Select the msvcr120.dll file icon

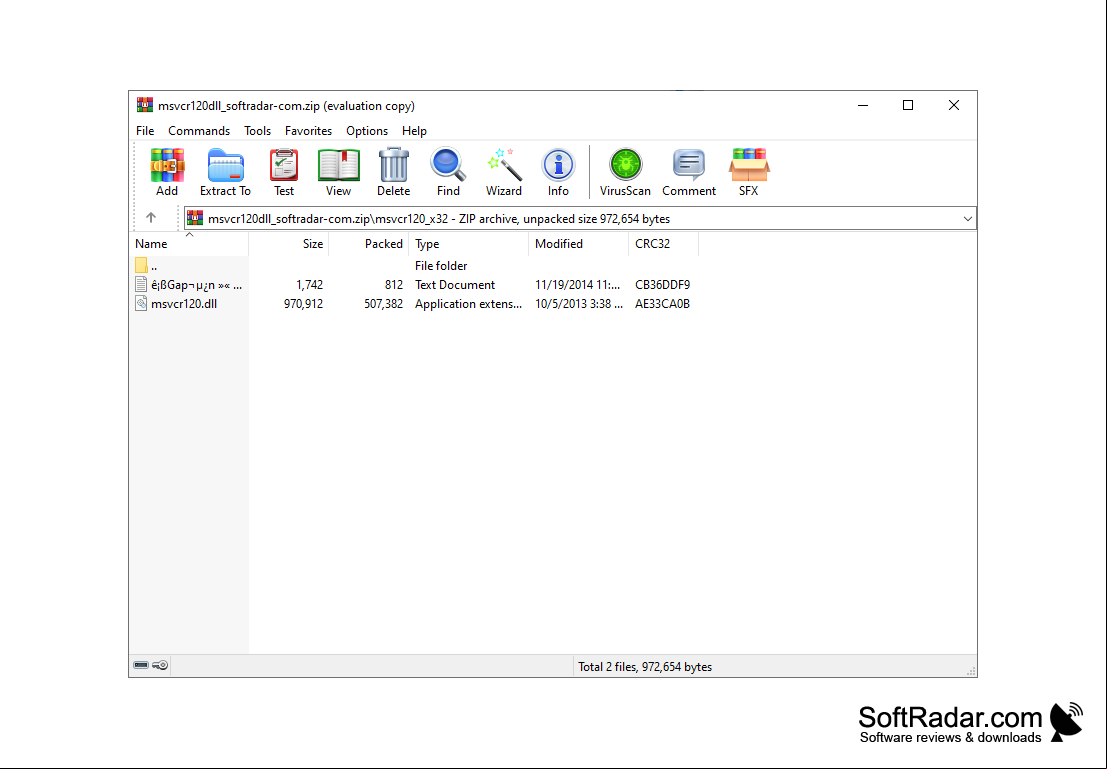pyautogui.click(x=141, y=304)
